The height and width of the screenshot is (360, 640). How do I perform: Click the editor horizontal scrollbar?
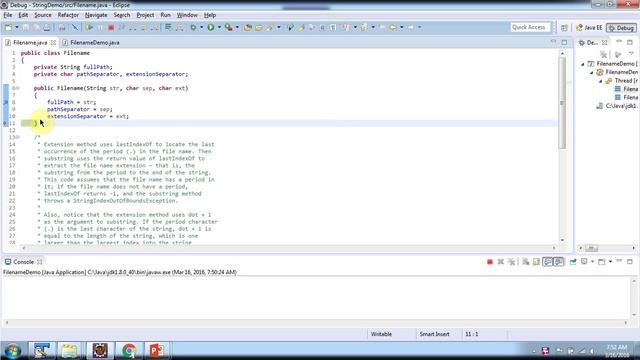coord(288,248)
